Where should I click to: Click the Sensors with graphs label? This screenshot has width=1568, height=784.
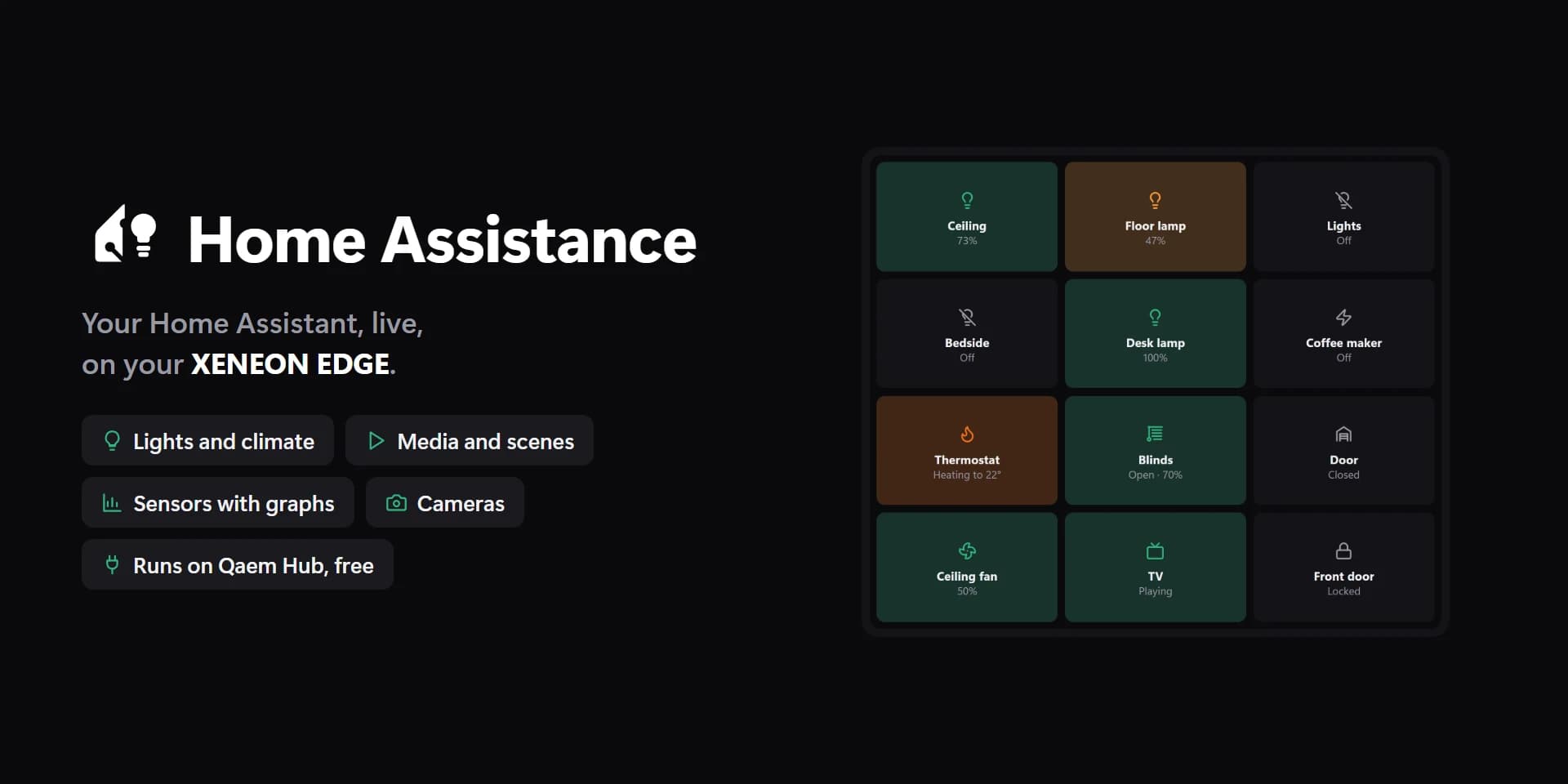click(234, 504)
